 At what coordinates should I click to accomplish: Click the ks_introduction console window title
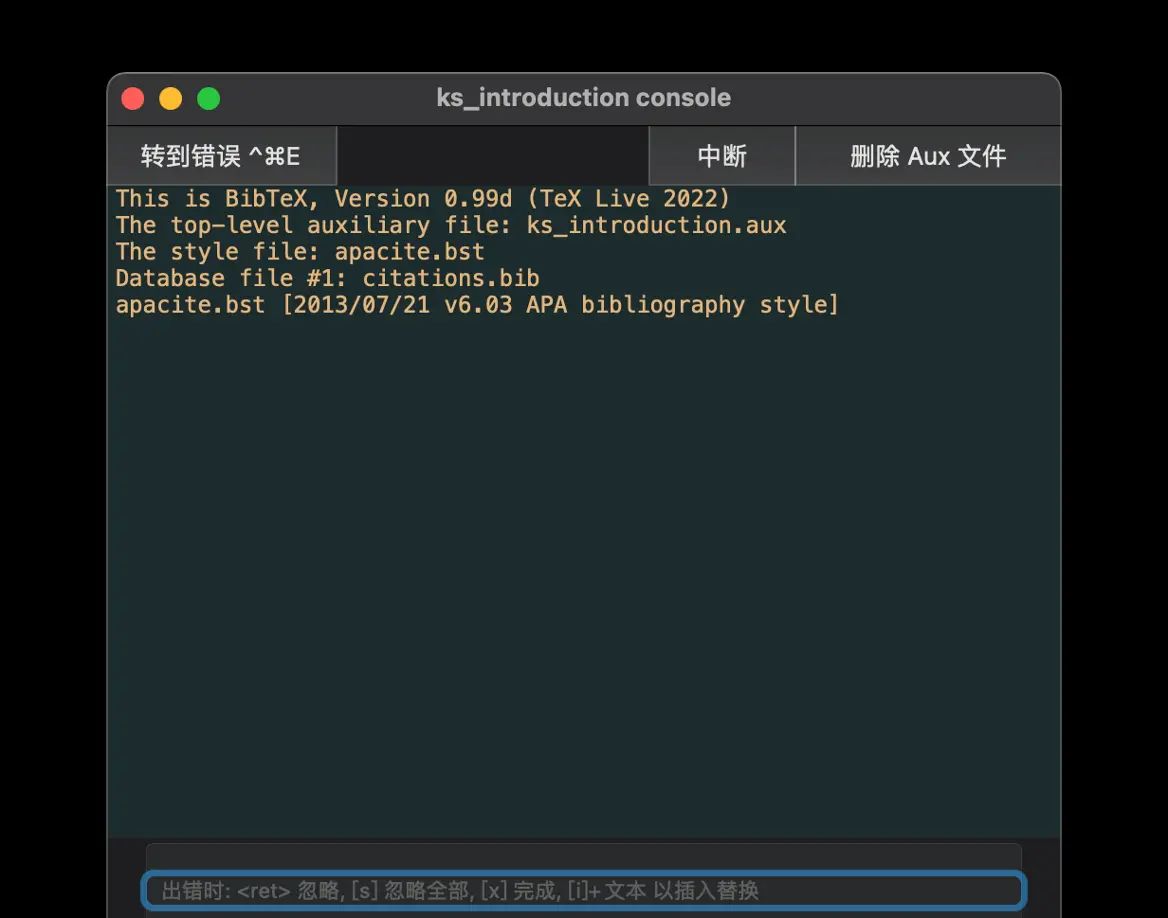(x=583, y=97)
